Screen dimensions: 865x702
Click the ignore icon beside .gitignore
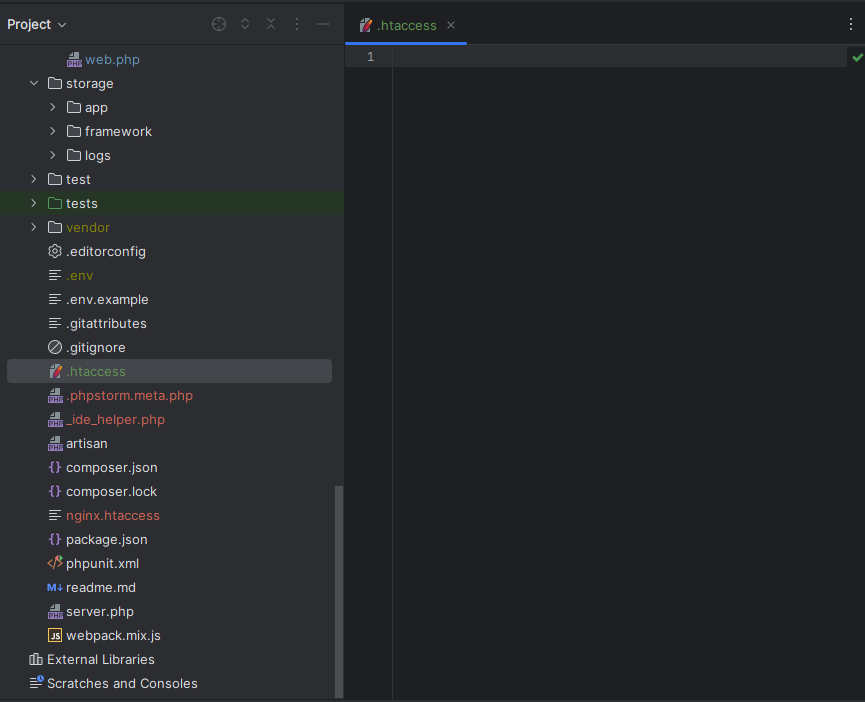coord(55,347)
